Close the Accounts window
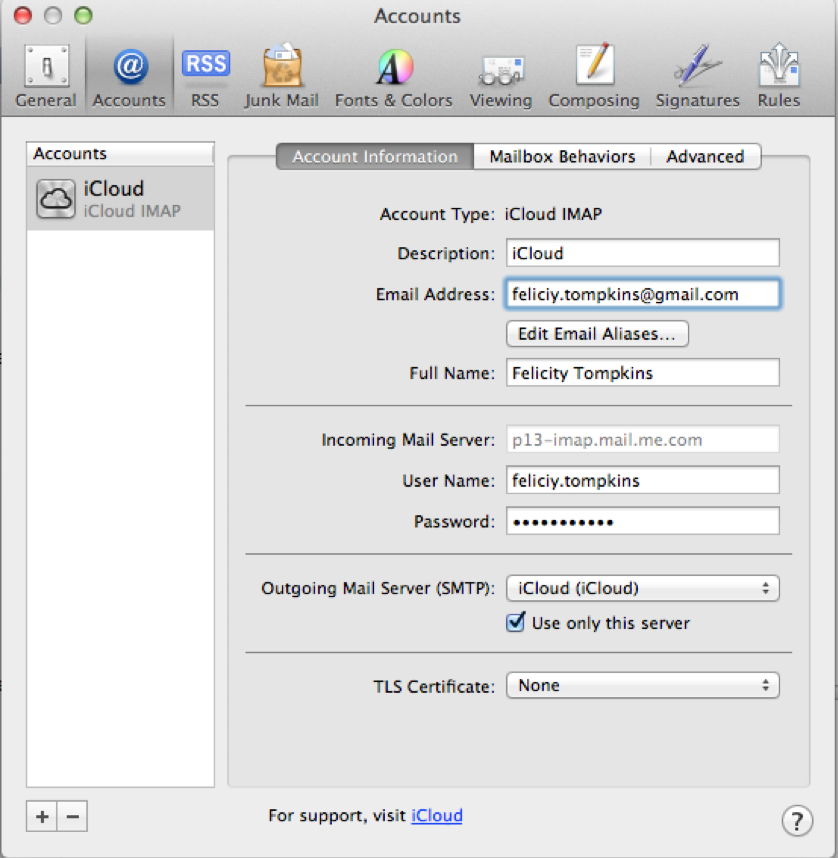838x858 pixels. (x=23, y=15)
